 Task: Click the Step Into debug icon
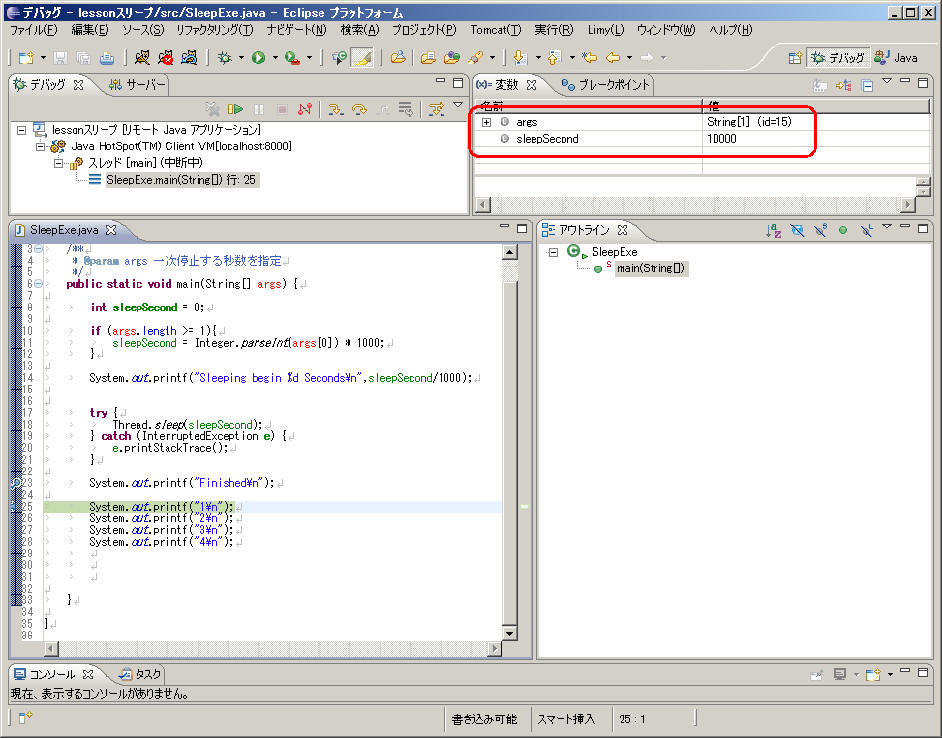[336, 109]
